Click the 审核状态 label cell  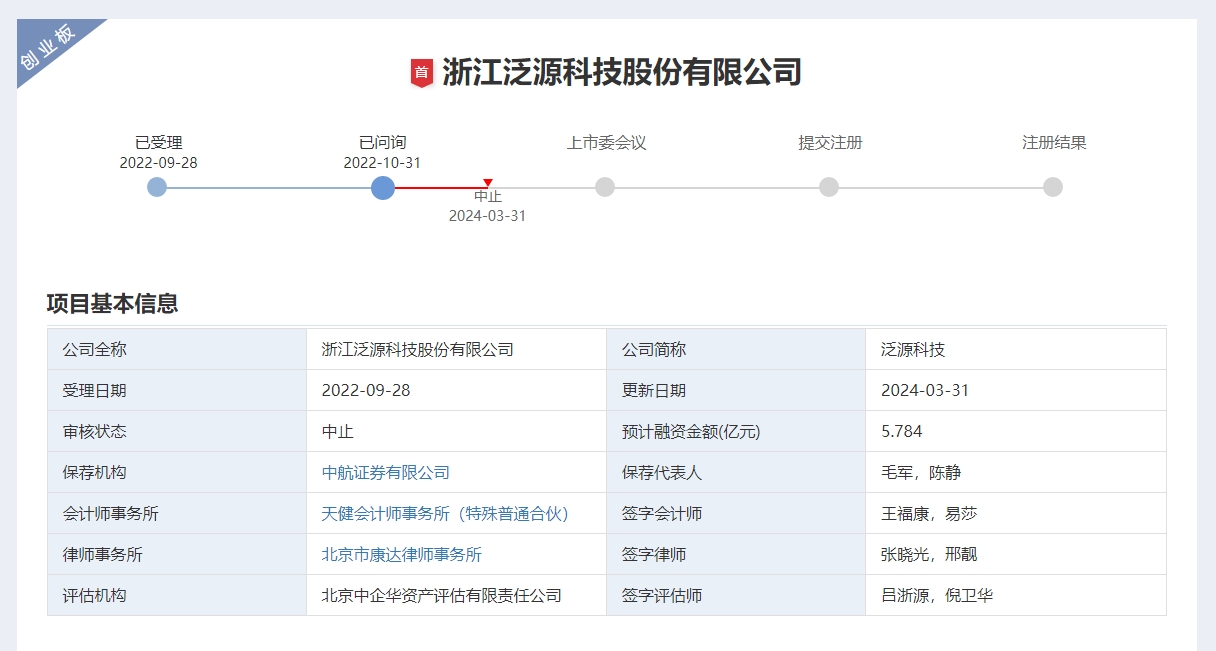pyautogui.click(x=177, y=432)
